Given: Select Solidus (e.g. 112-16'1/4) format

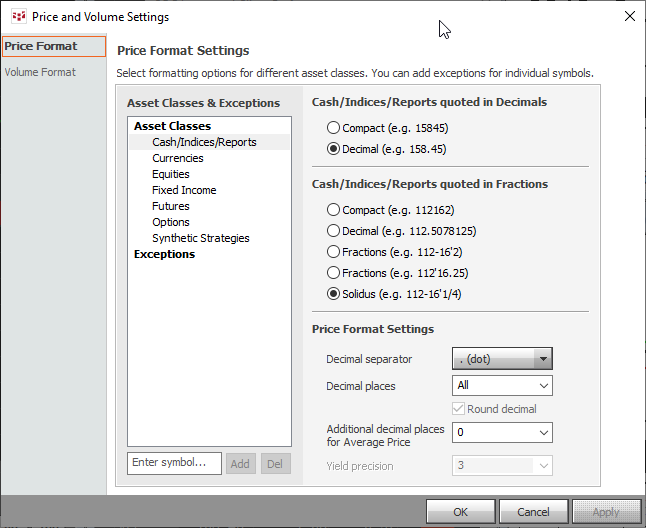Looking at the screenshot, I should click(334, 294).
